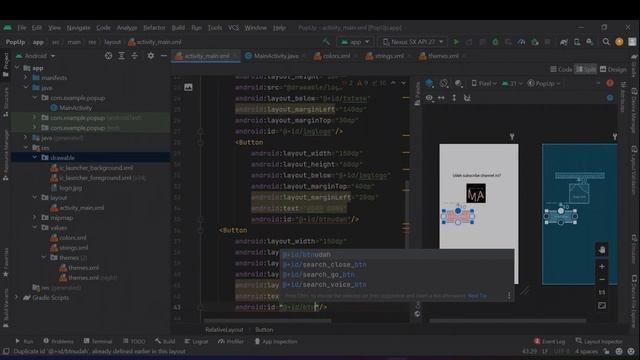Open the Profiler tool window
Image resolution: width=640 pixels, height=360 pixels.
tap(231, 341)
